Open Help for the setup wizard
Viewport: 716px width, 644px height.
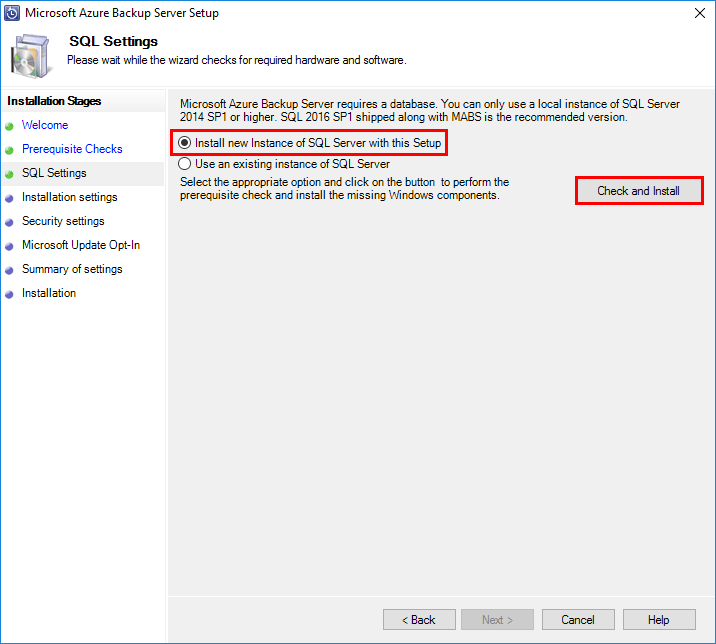(x=659, y=619)
